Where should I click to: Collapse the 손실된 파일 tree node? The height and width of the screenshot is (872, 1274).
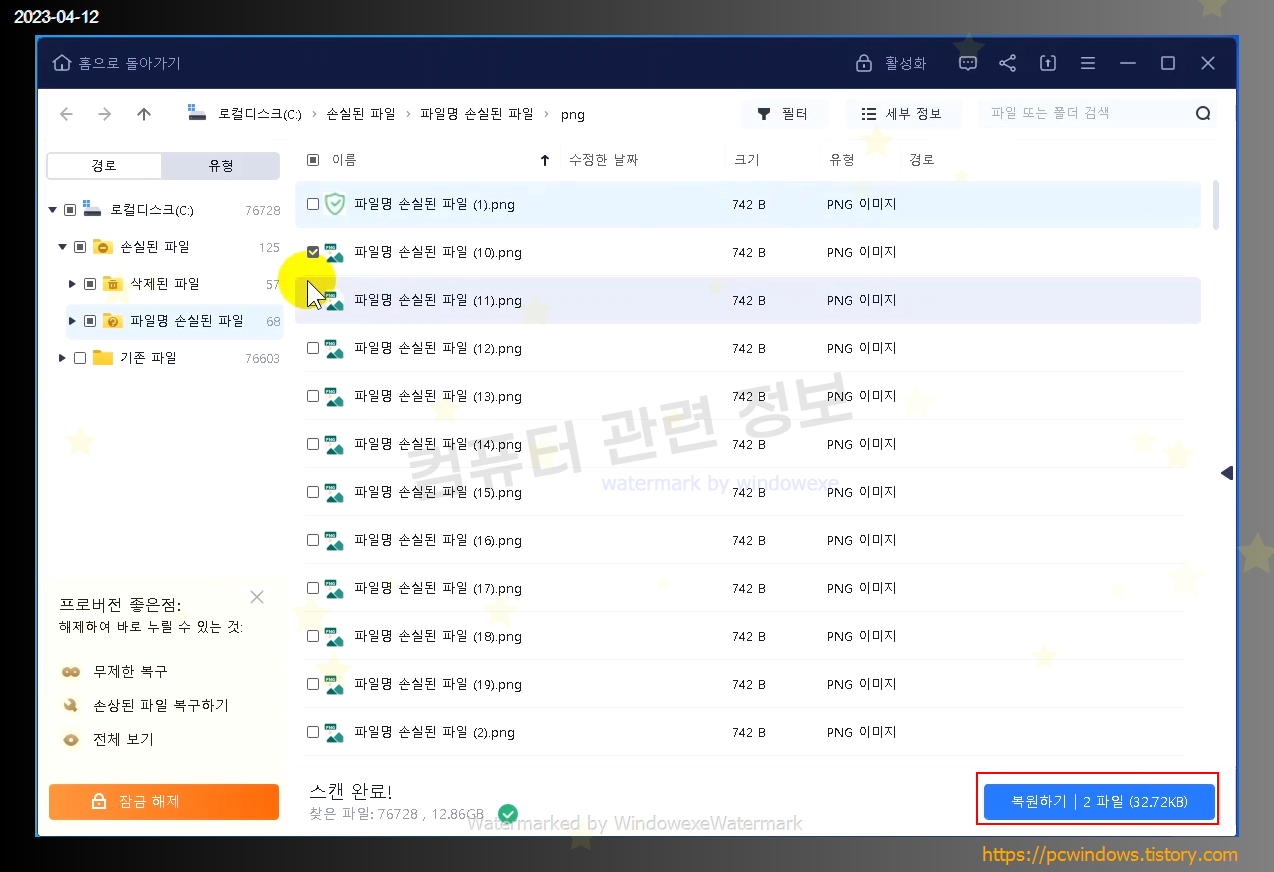coord(62,247)
